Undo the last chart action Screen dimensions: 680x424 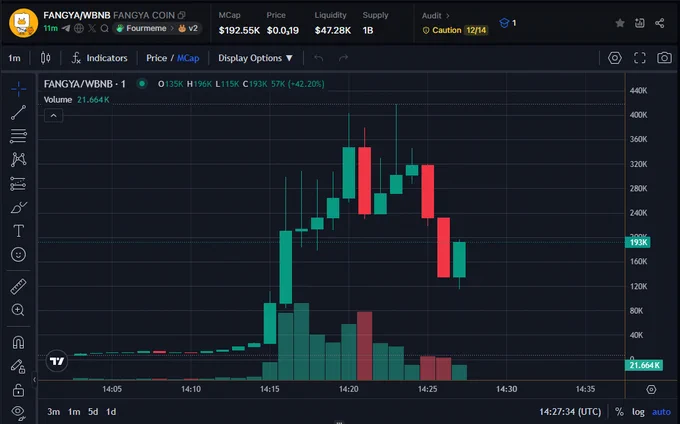(319, 58)
